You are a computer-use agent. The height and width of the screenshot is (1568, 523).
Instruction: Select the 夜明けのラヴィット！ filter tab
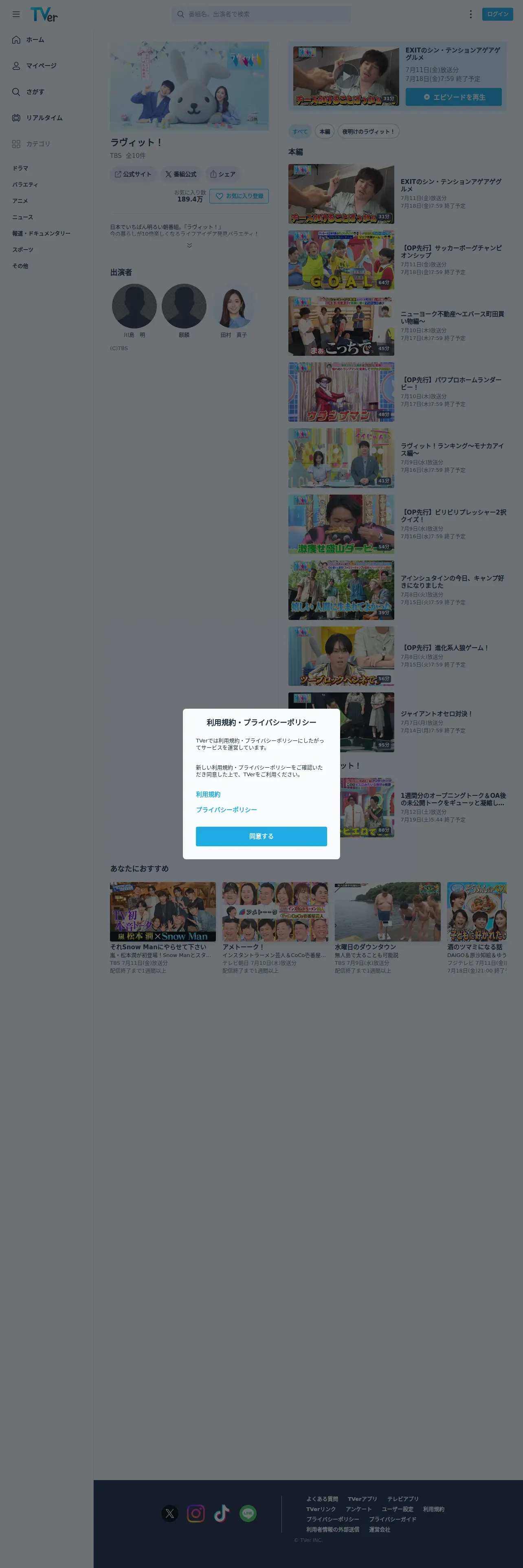point(368,131)
